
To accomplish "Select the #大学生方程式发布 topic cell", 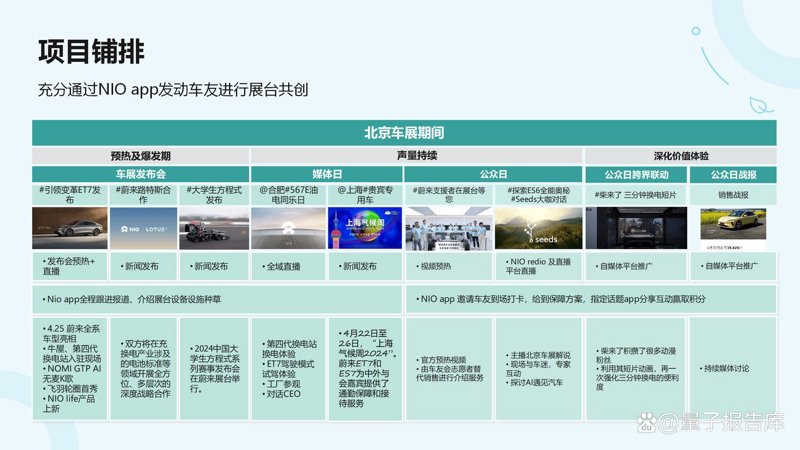I will pos(214,195).
